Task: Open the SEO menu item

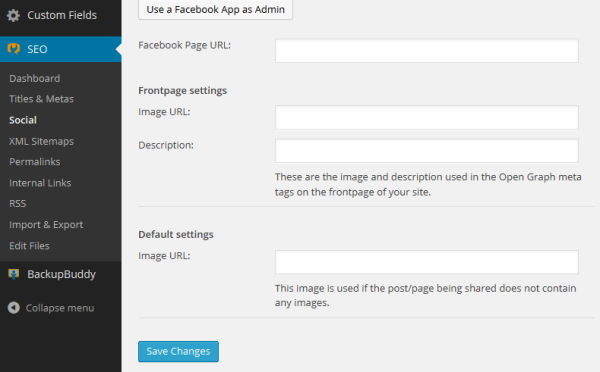Action: pos(60,49)
